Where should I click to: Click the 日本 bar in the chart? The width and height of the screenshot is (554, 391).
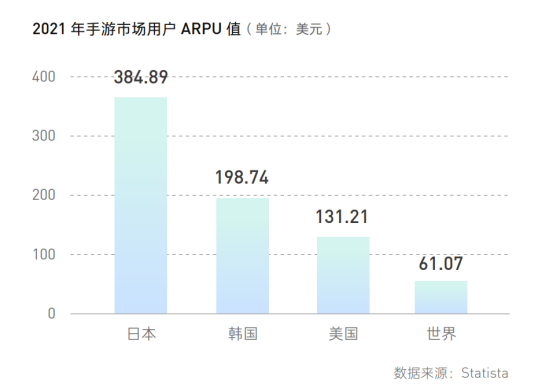tap(141, 205)
